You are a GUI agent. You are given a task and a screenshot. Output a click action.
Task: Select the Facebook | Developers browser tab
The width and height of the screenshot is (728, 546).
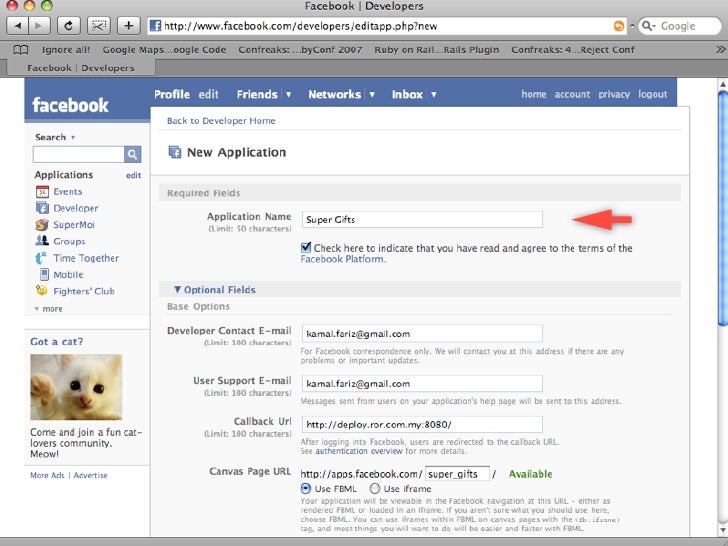(81, 68)
